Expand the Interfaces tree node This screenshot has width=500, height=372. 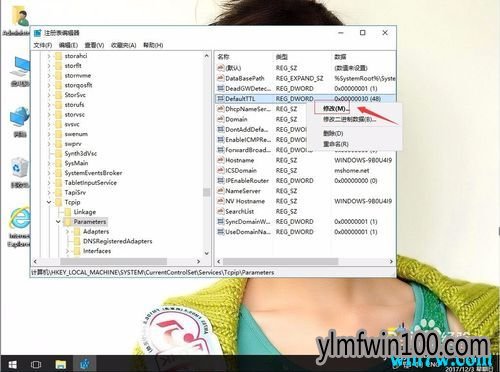[x=68, y=251]
